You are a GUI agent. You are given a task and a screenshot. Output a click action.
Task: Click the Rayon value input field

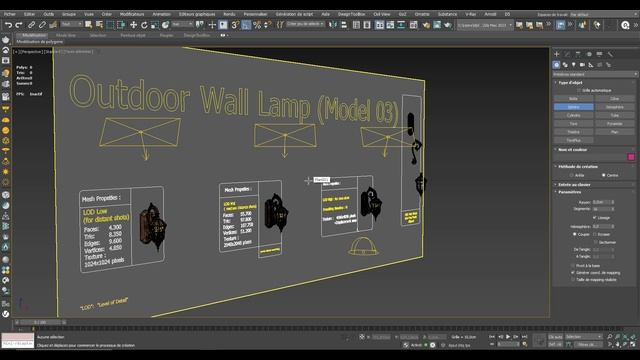coord(601,202)
